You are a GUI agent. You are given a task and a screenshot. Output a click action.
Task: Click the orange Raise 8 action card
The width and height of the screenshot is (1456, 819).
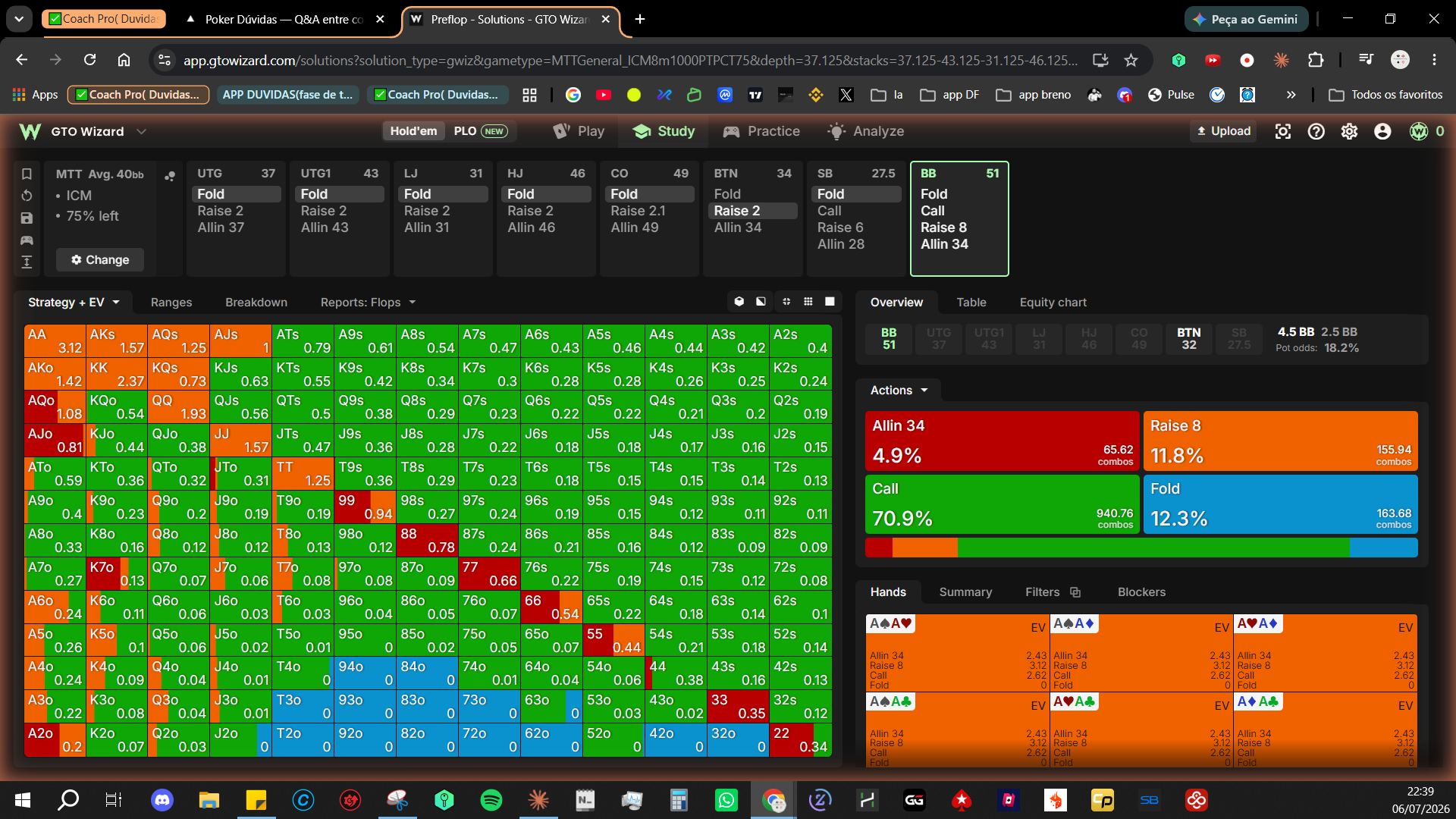pyautogui.click(x=1280, y=441)
